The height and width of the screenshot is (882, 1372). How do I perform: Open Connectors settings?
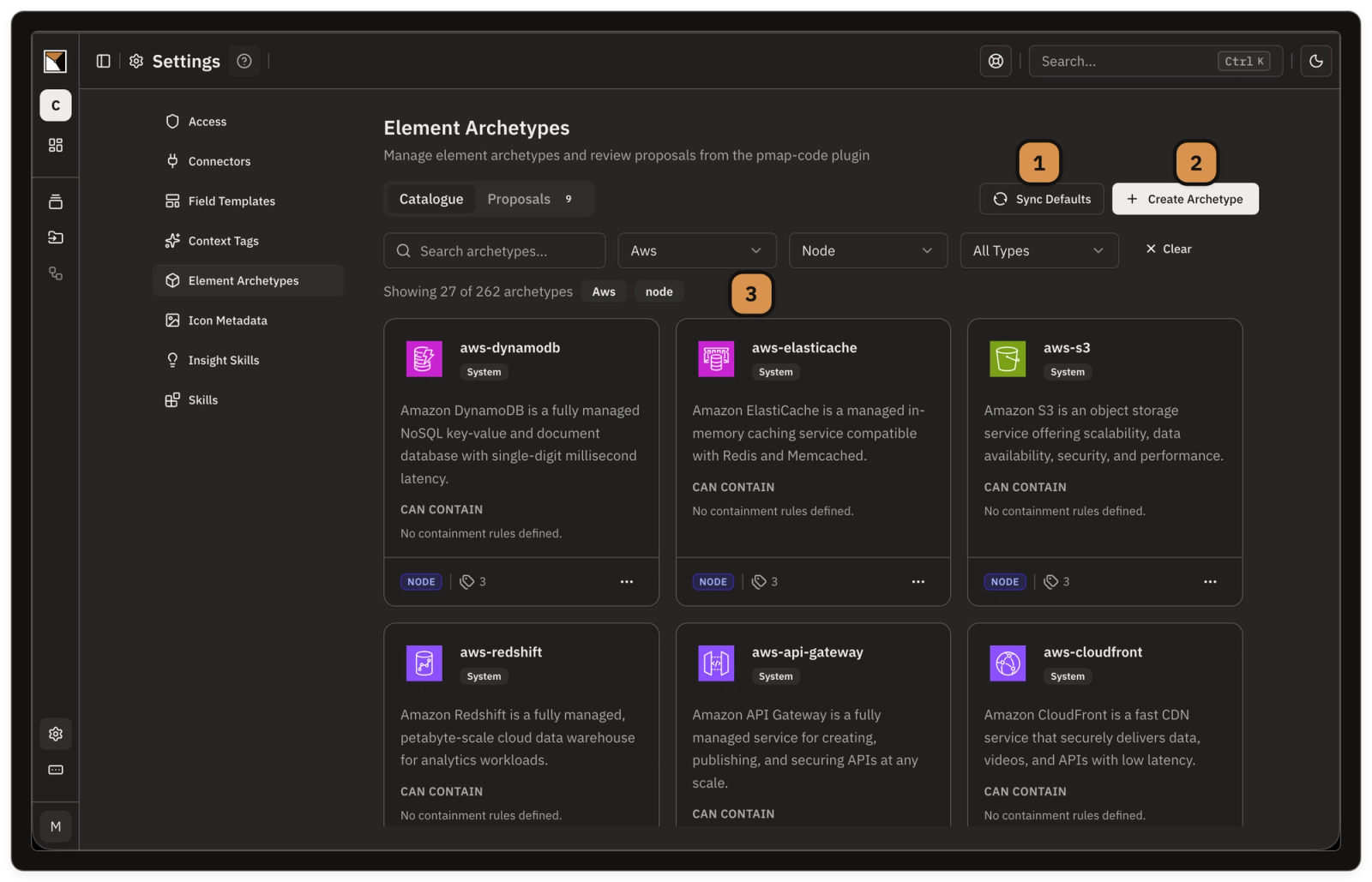pyautogui.click(x=248, y=161)
